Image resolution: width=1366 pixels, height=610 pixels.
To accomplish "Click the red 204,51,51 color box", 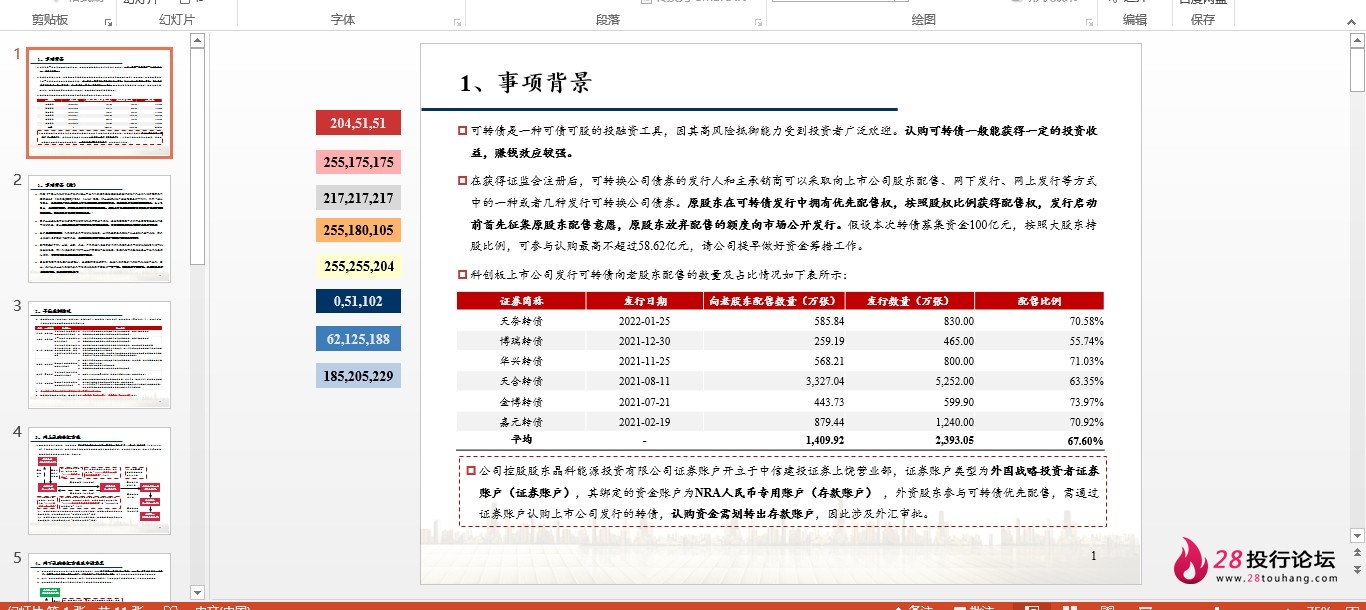I will point(358,123).
